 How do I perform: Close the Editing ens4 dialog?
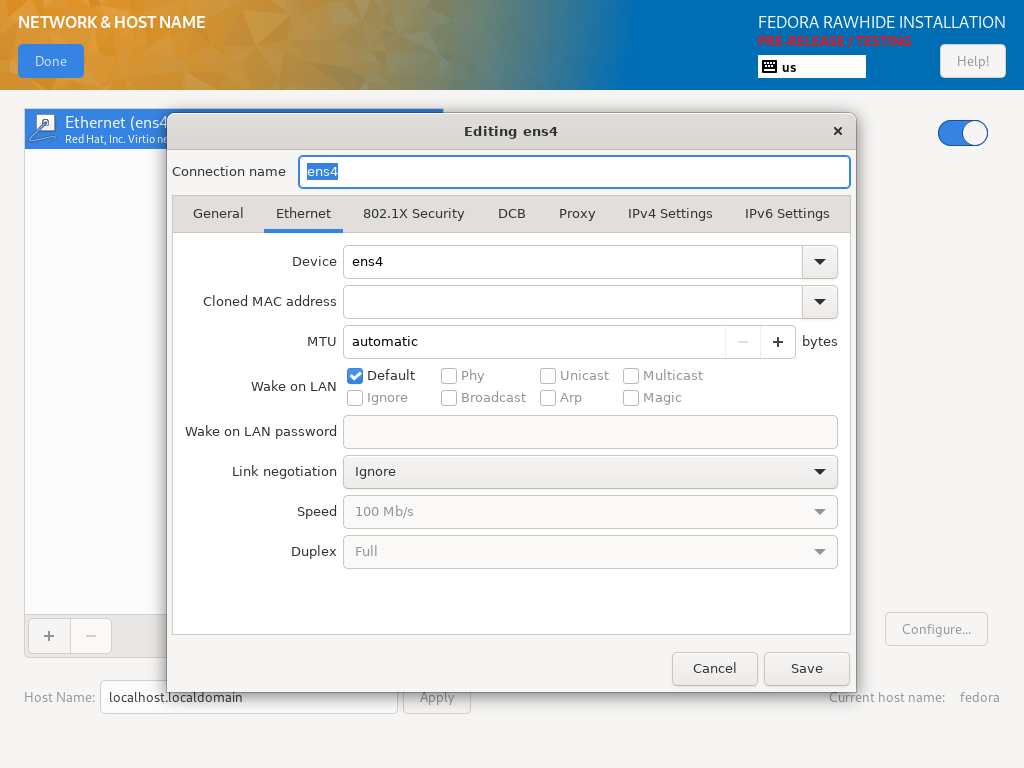838,131
